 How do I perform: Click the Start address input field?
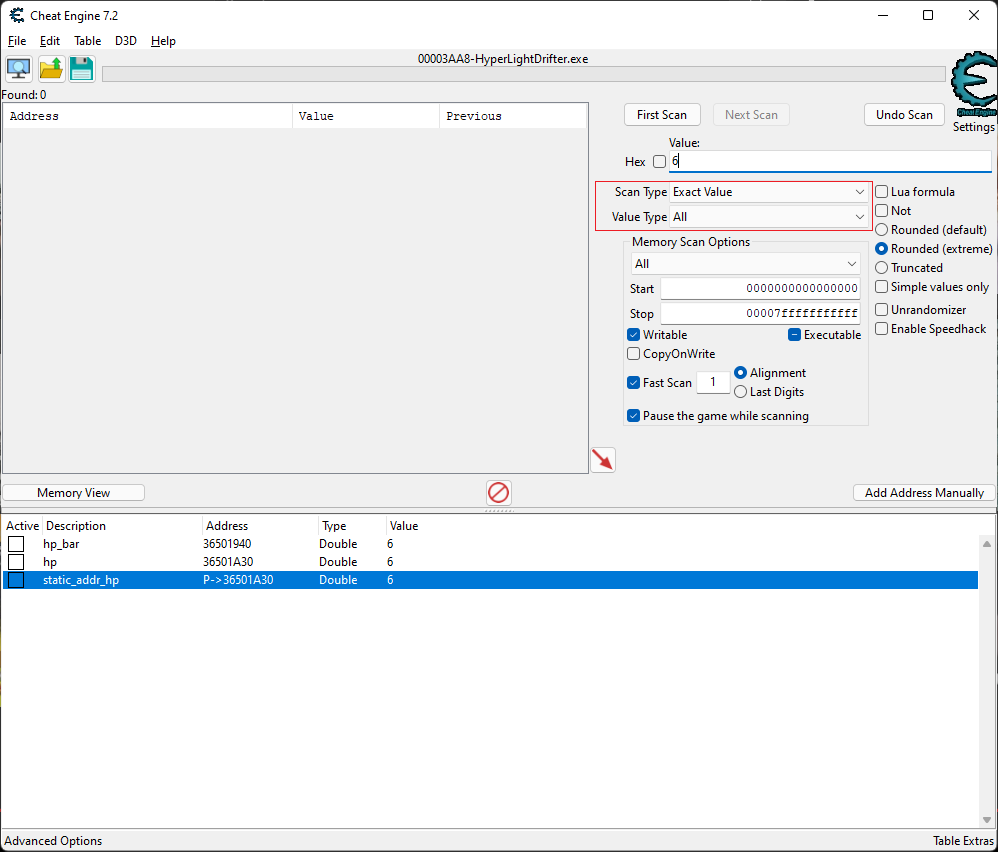pyautogui.click(x=759, y=289)
